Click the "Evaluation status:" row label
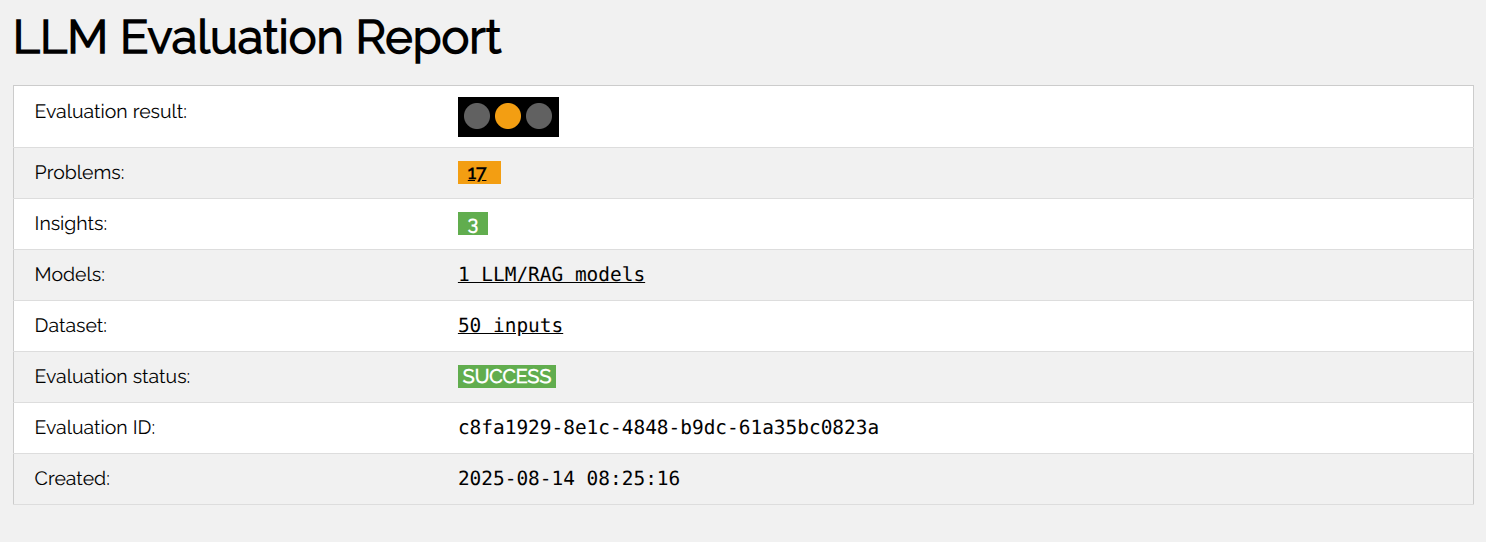Screen dimensions: 1486x542 112,377
